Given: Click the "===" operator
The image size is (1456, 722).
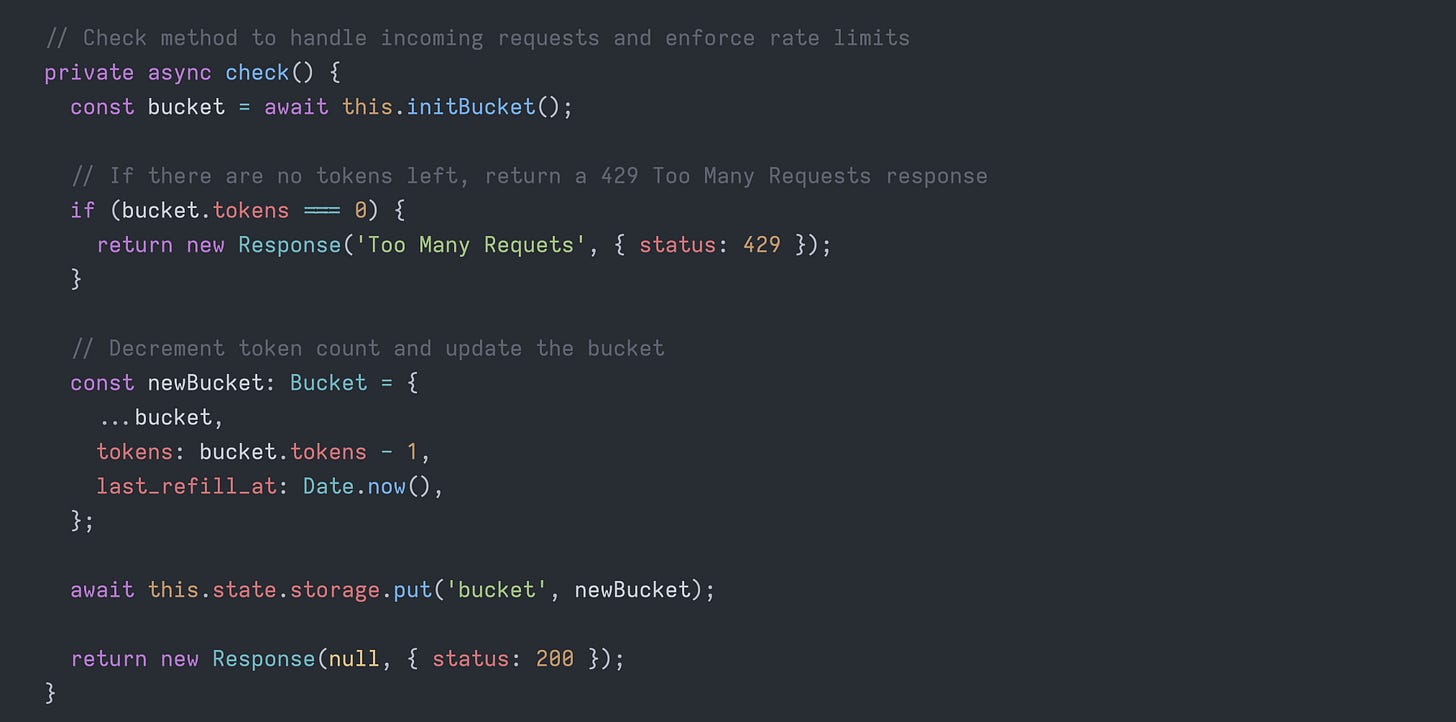Looking at the screenshot, I should (322, 210).
